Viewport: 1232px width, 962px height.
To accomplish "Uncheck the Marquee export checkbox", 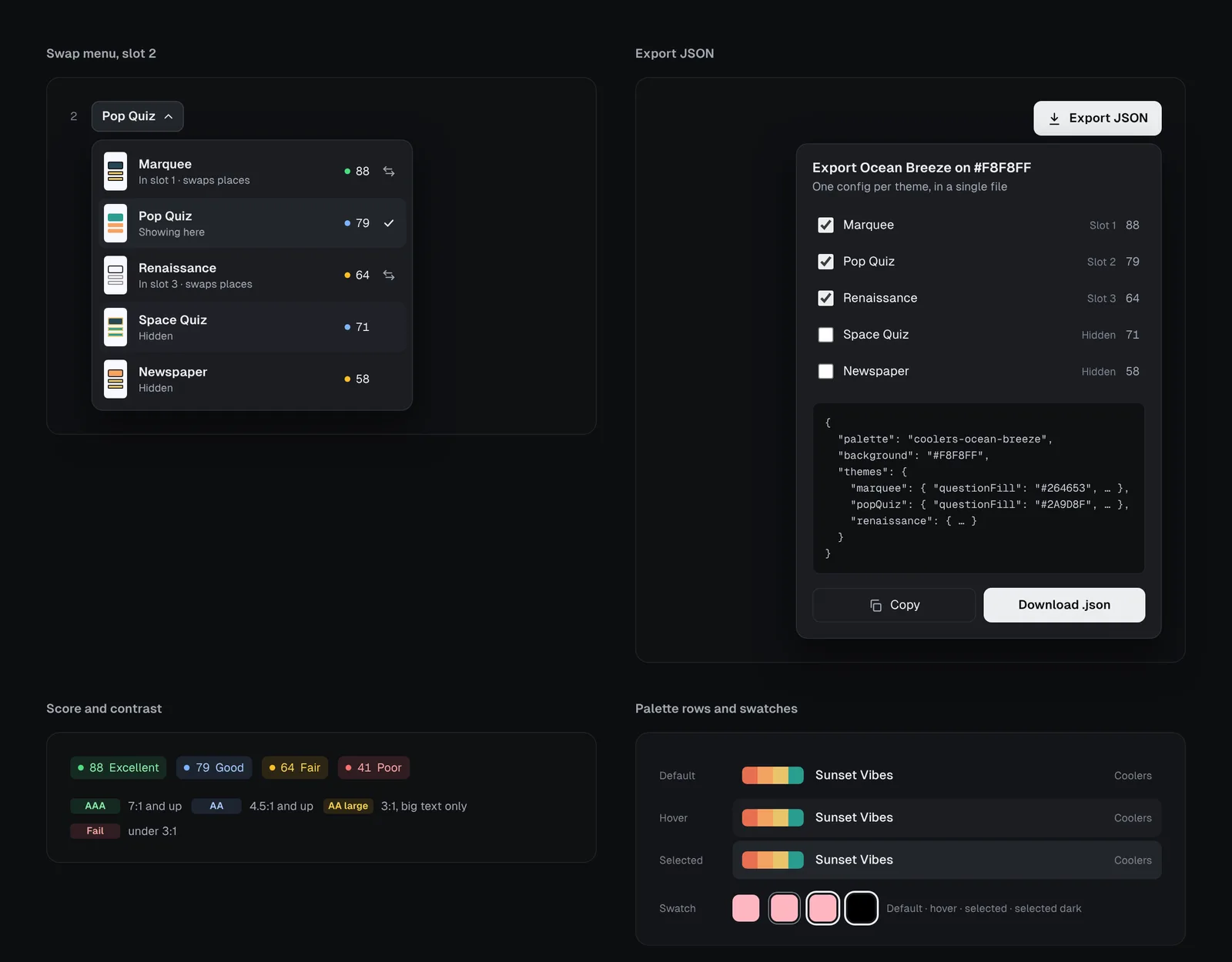I will [x=825, y=225].
